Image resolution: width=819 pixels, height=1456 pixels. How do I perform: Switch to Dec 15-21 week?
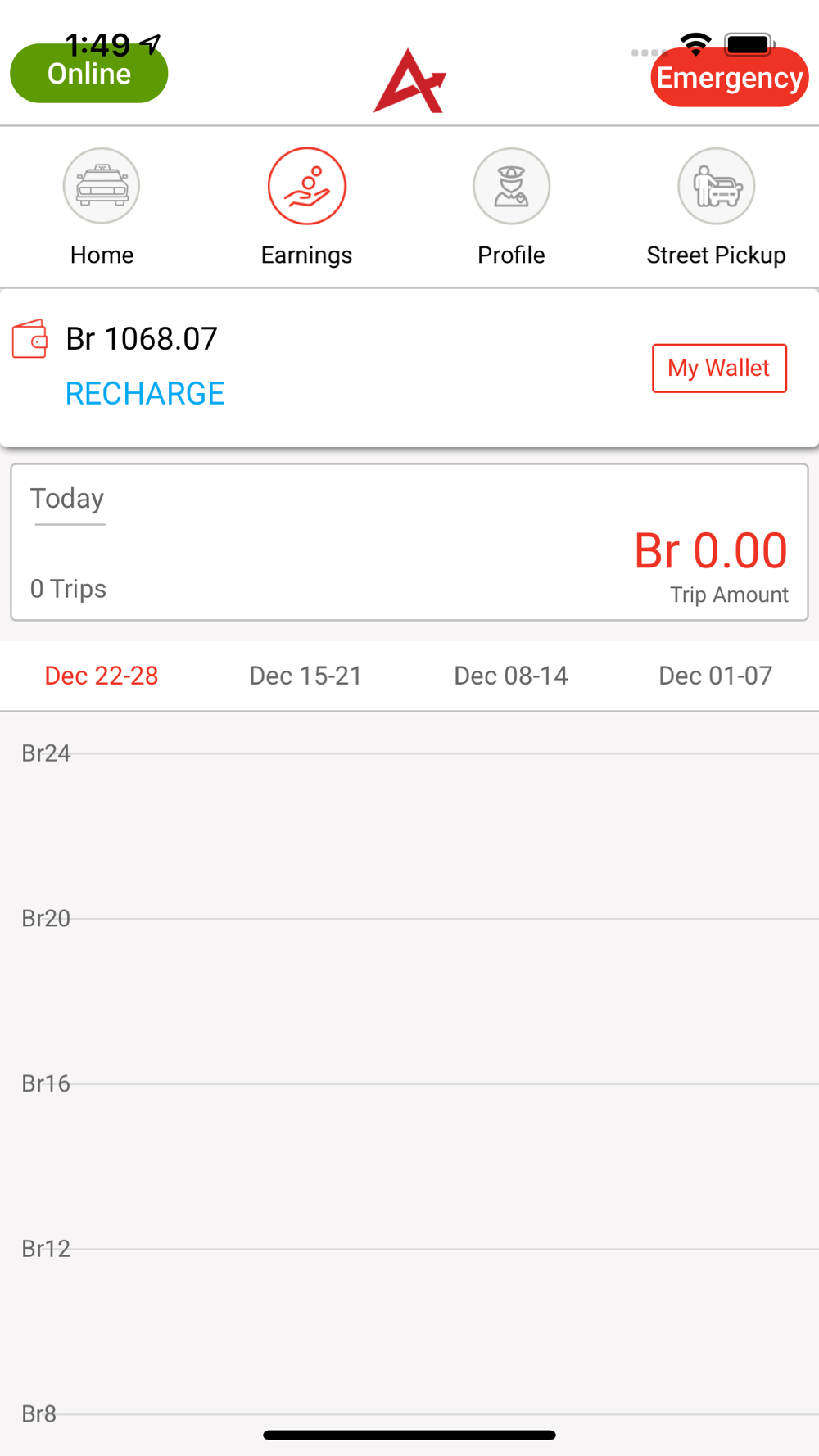coord(305,676)
